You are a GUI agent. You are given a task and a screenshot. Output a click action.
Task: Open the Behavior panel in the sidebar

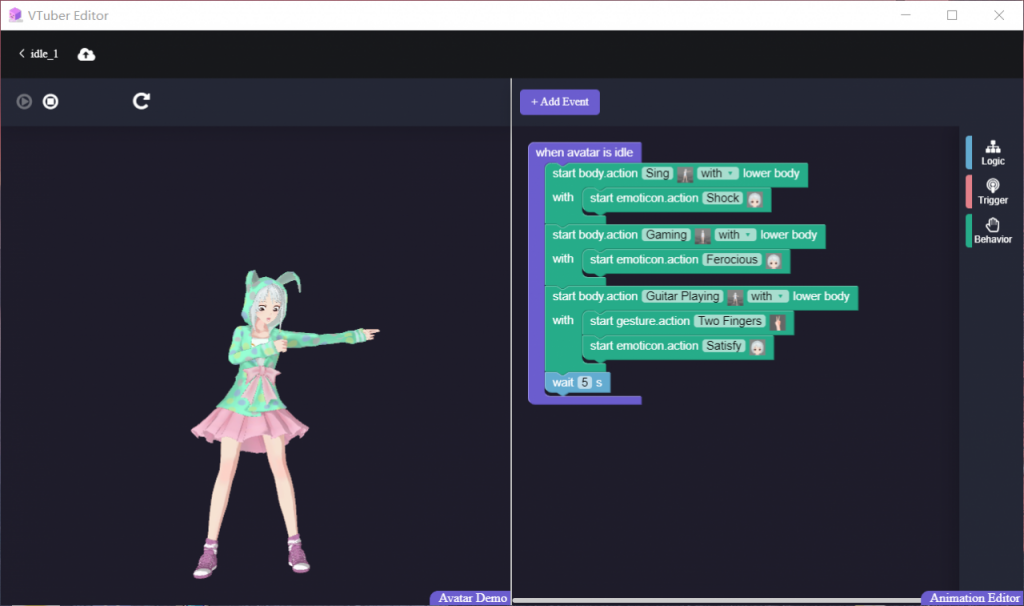[992, 231]
